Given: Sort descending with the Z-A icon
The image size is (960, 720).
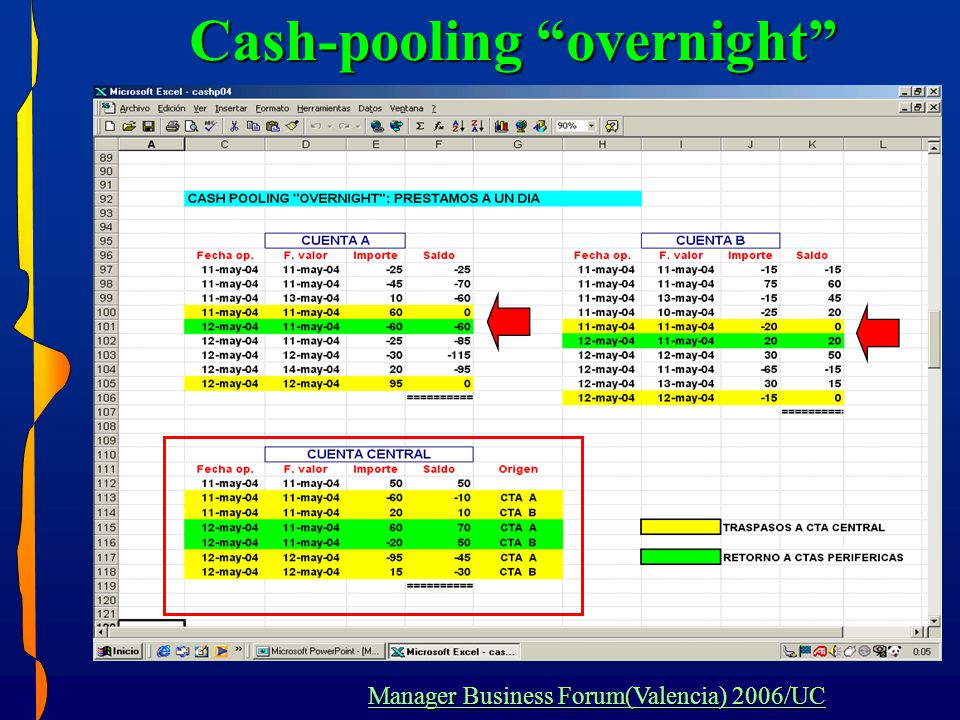Looking at the screenshot, I should pyautogui.click(x=478, y=126).
